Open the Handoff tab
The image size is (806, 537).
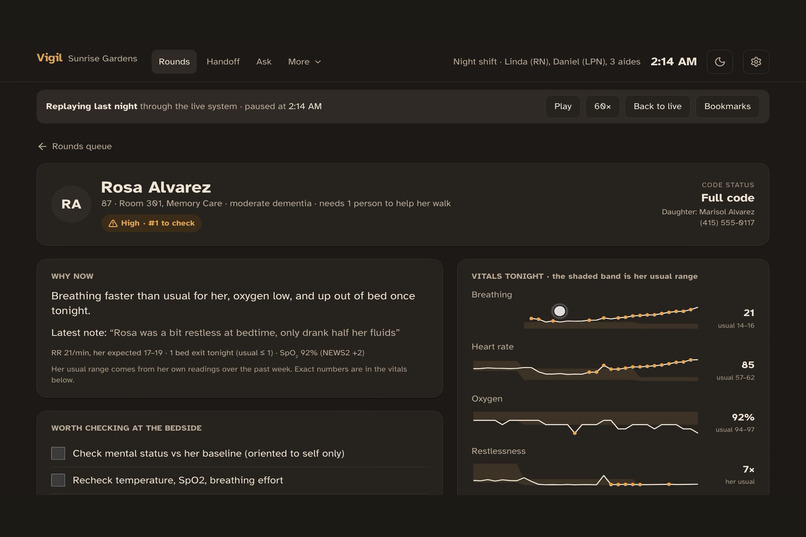click(223, 62)
